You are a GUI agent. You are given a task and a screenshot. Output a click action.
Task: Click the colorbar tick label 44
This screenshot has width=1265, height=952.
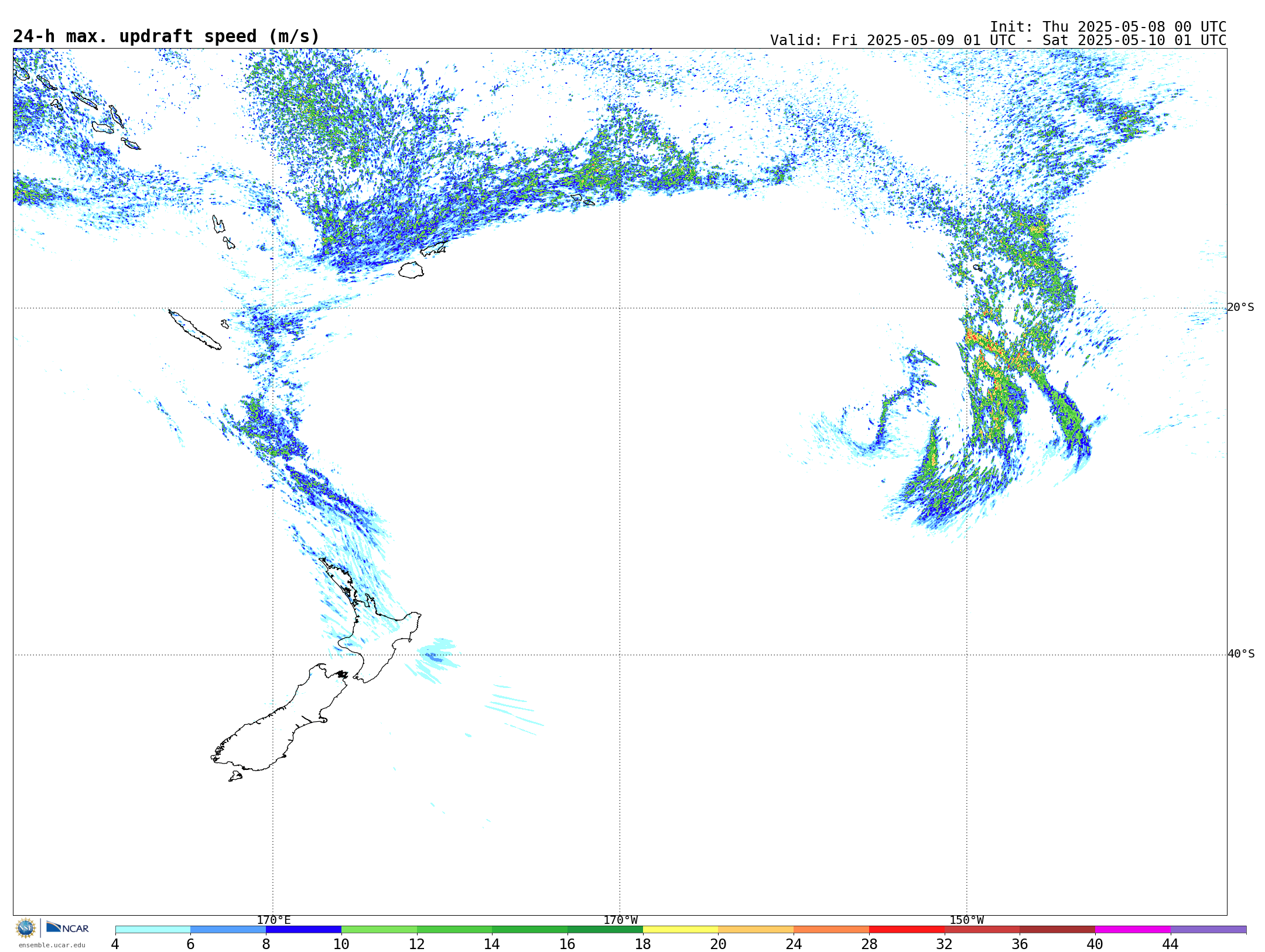point(1170,944)
